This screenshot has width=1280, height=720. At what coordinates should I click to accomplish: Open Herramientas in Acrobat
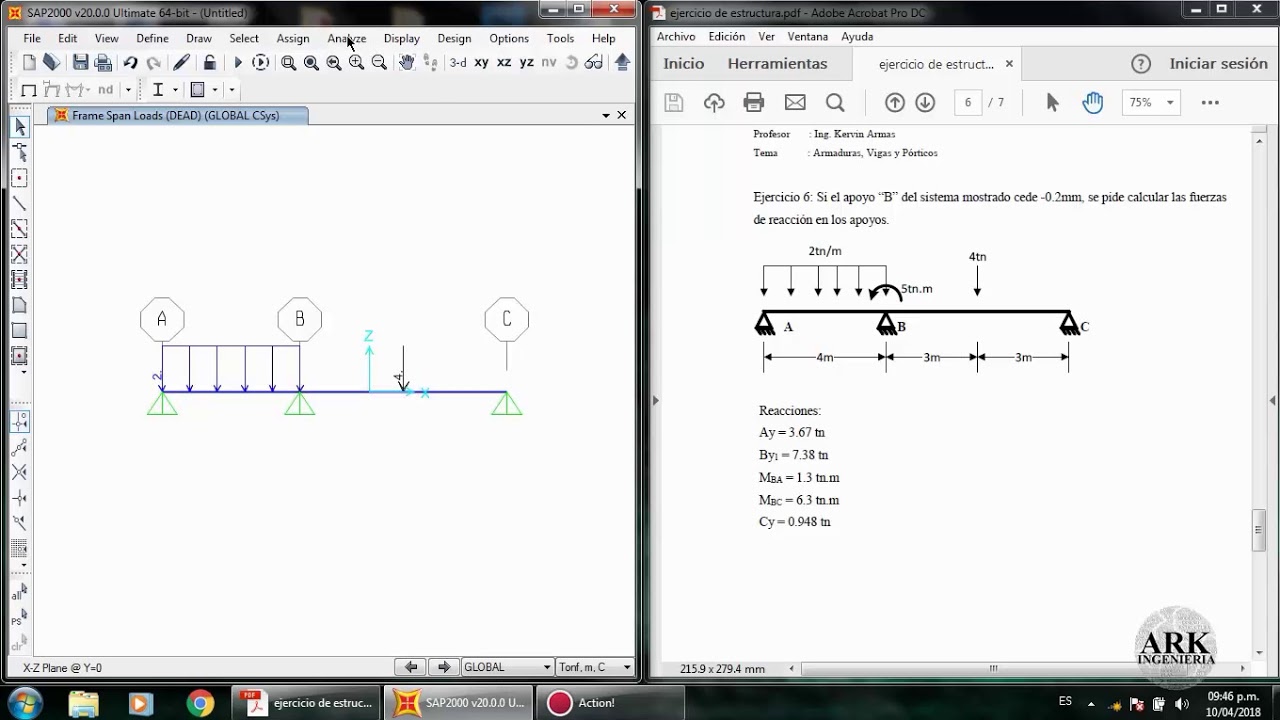777,63
